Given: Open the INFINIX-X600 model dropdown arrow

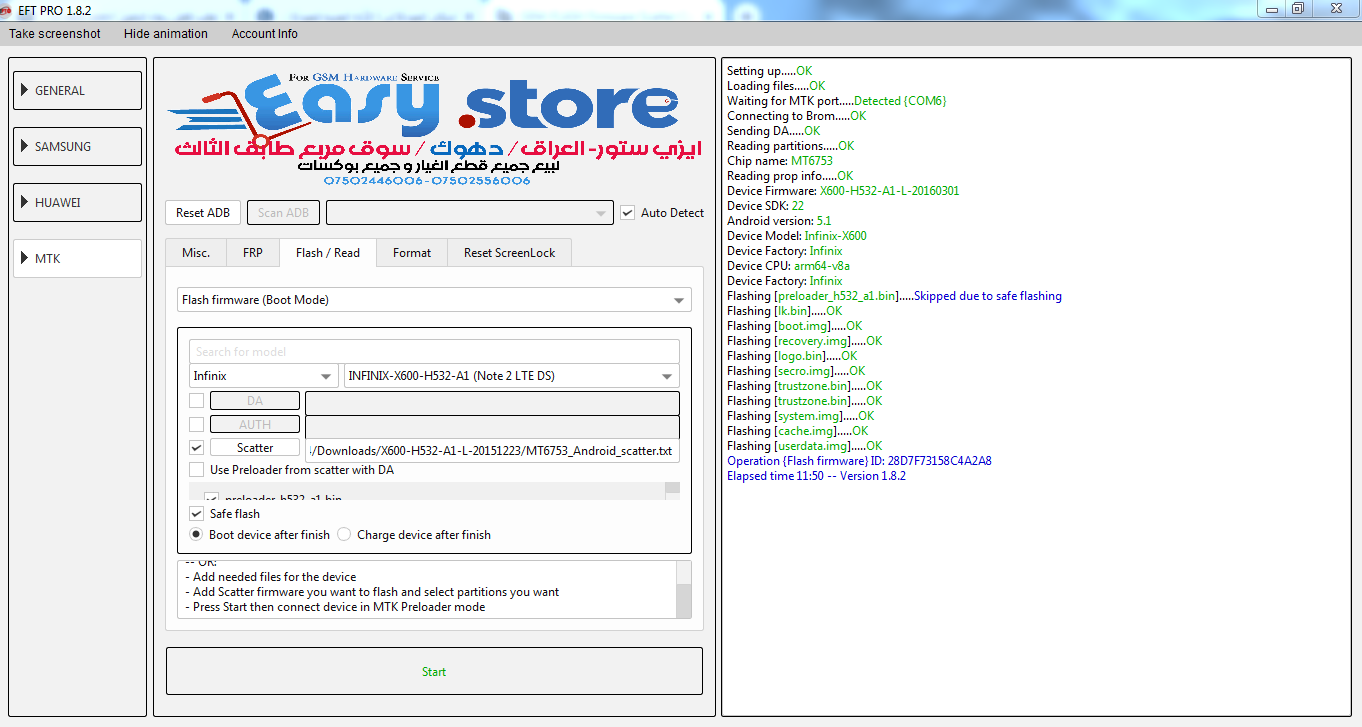Looking at the screenshot, I should pyautogui.click(x=667, y=377).
